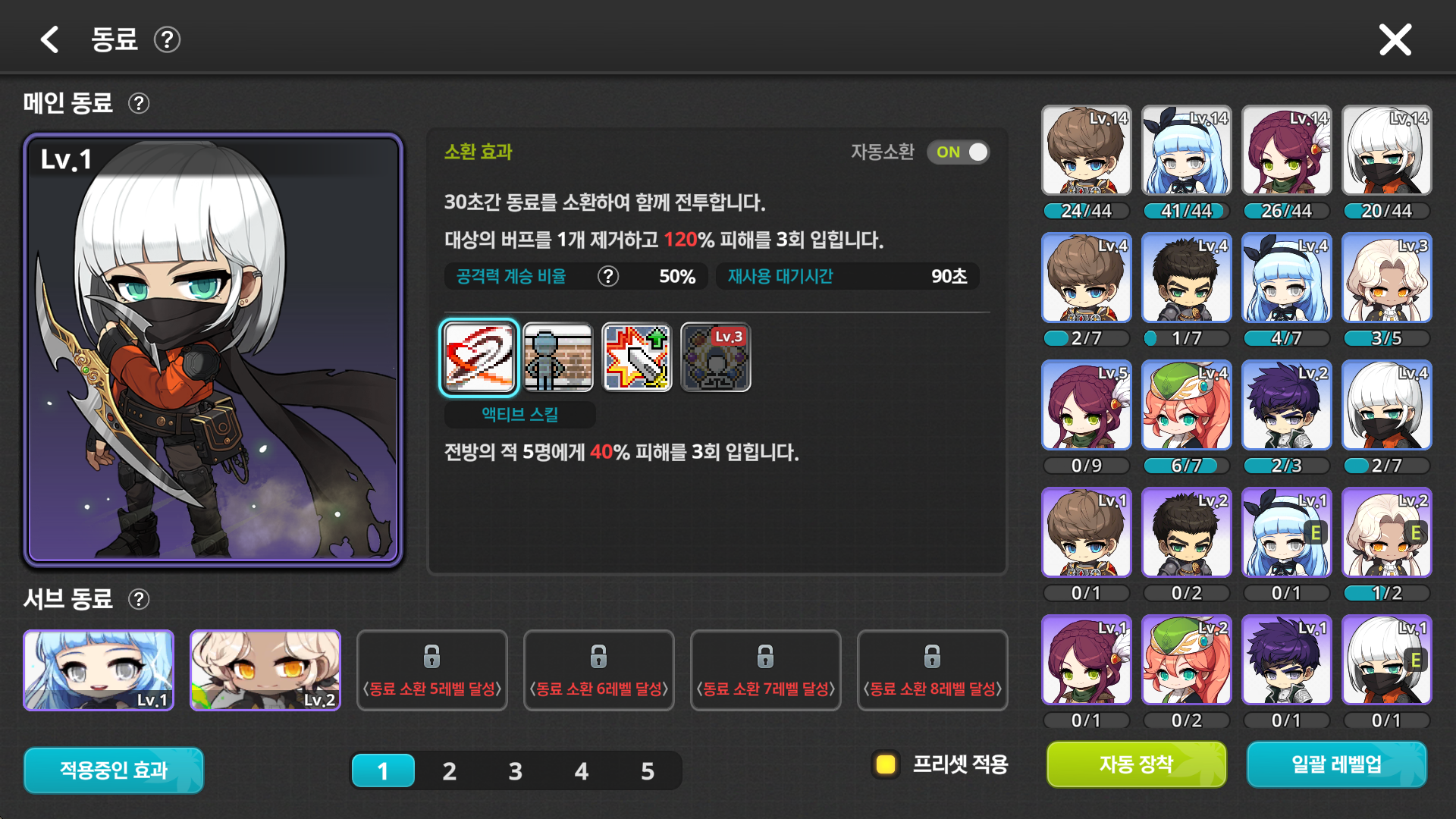Switch to preset tab 2
Screen dimensions: 1456x819
(449, 771)
